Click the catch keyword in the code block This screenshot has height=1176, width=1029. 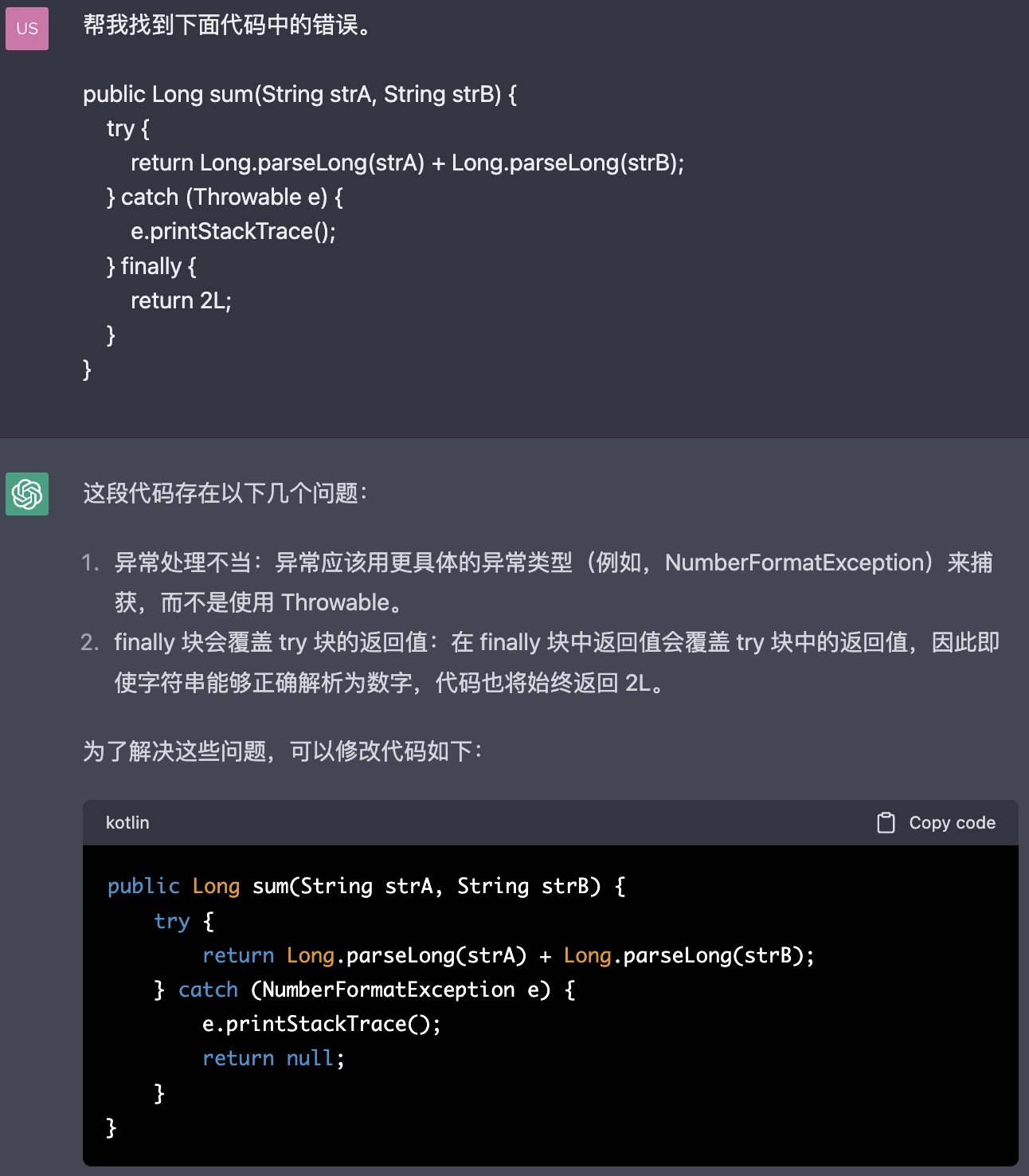pos(208,990)
